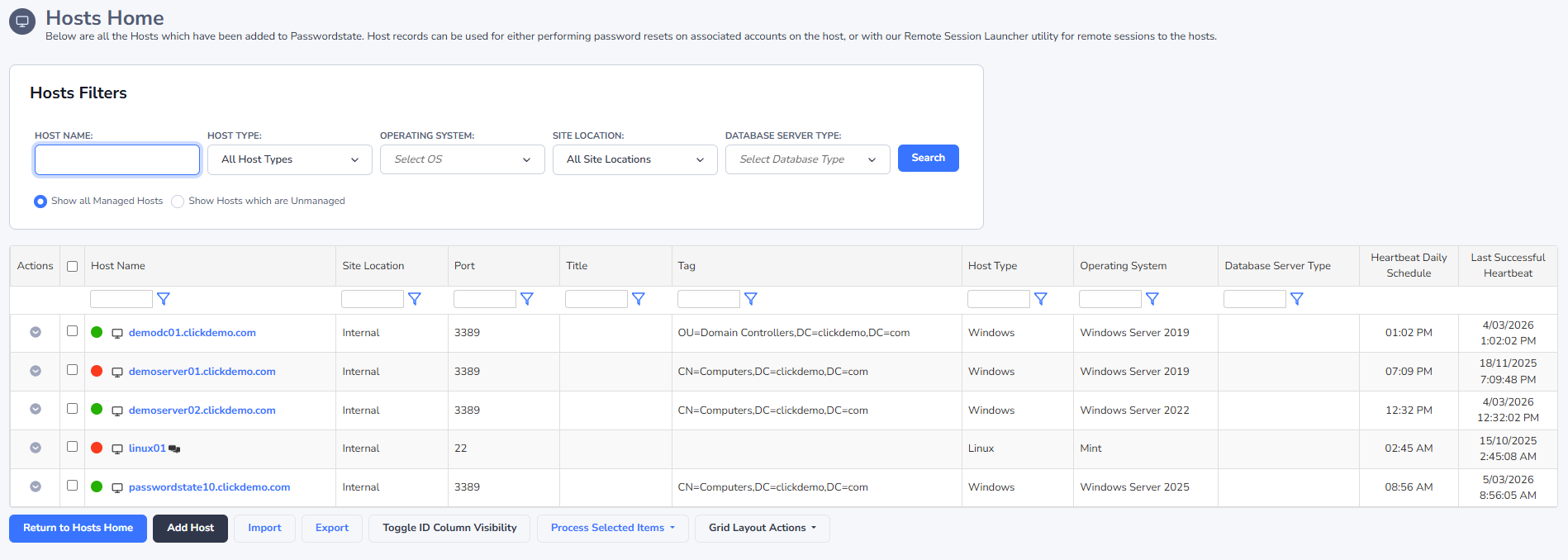Image resolution: width=1568 pixels, height=560 pixels.
Task: Open the Grid Layout Actions menu
Action: point(762,528)
